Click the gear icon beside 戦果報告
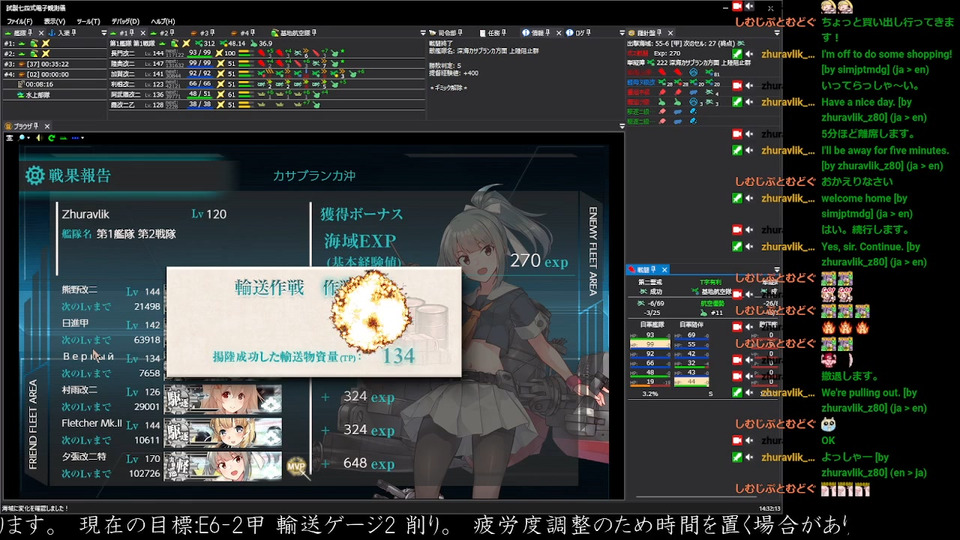The image size is (960, 540). 34,175
